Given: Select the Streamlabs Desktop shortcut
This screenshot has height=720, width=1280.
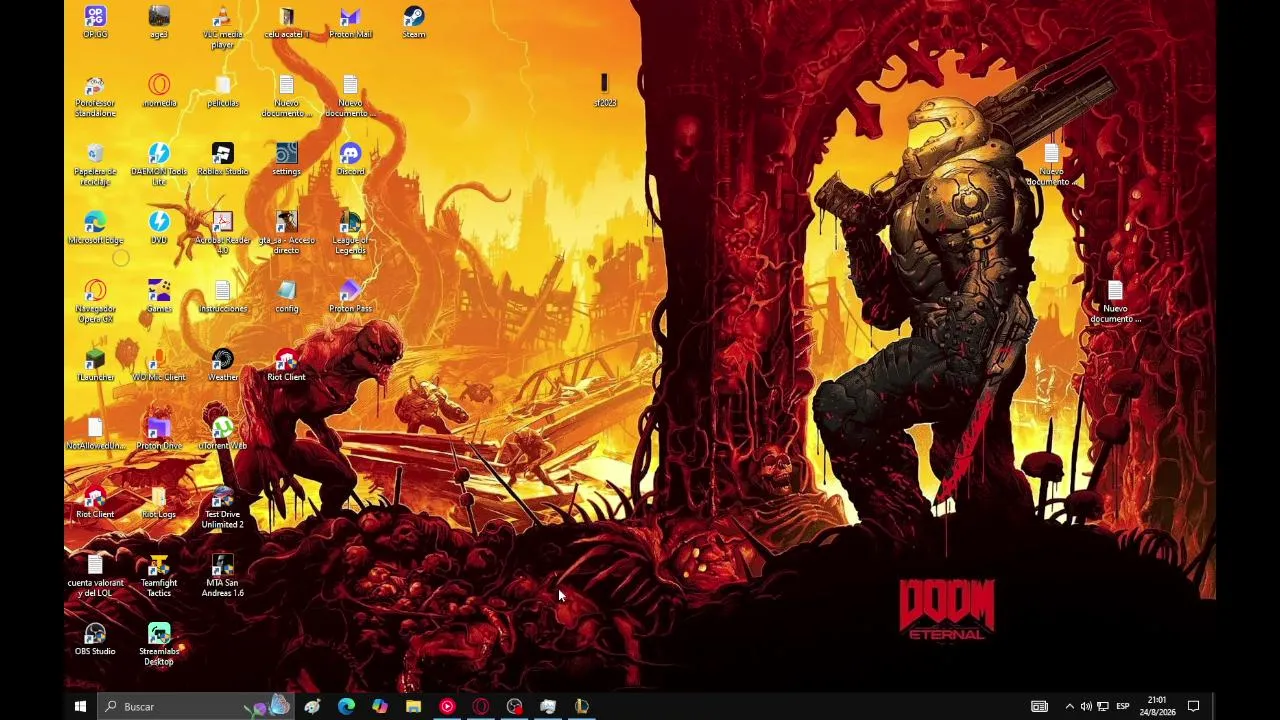Looking at the screenshot, I should (x=159, y=644).
